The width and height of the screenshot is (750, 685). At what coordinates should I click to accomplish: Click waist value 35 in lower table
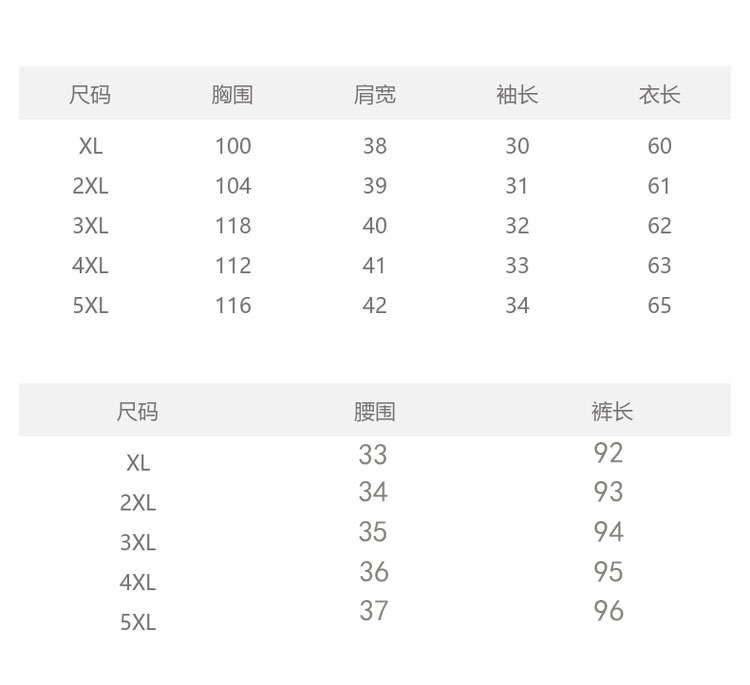[373, 532]
